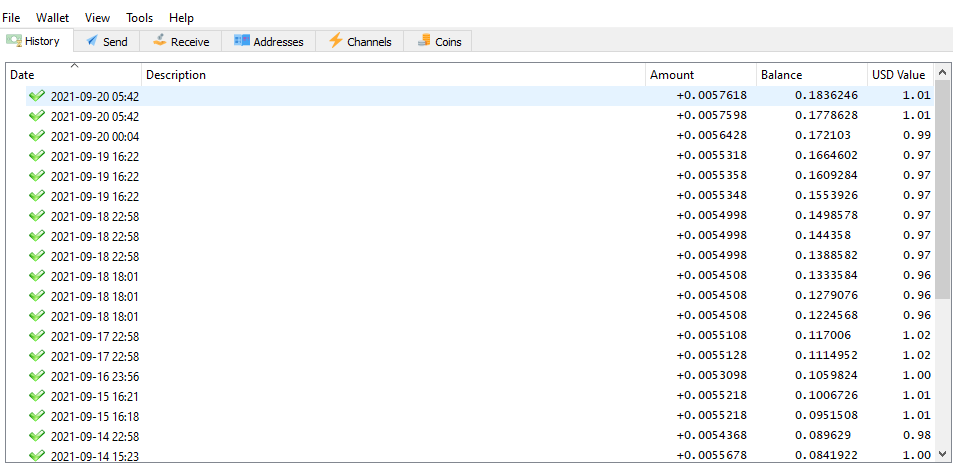The height and width of the screenshot is (467, 953).
Task: Click confirmed checkmark icon of balance 0.1279076 row
Action: 37,296
